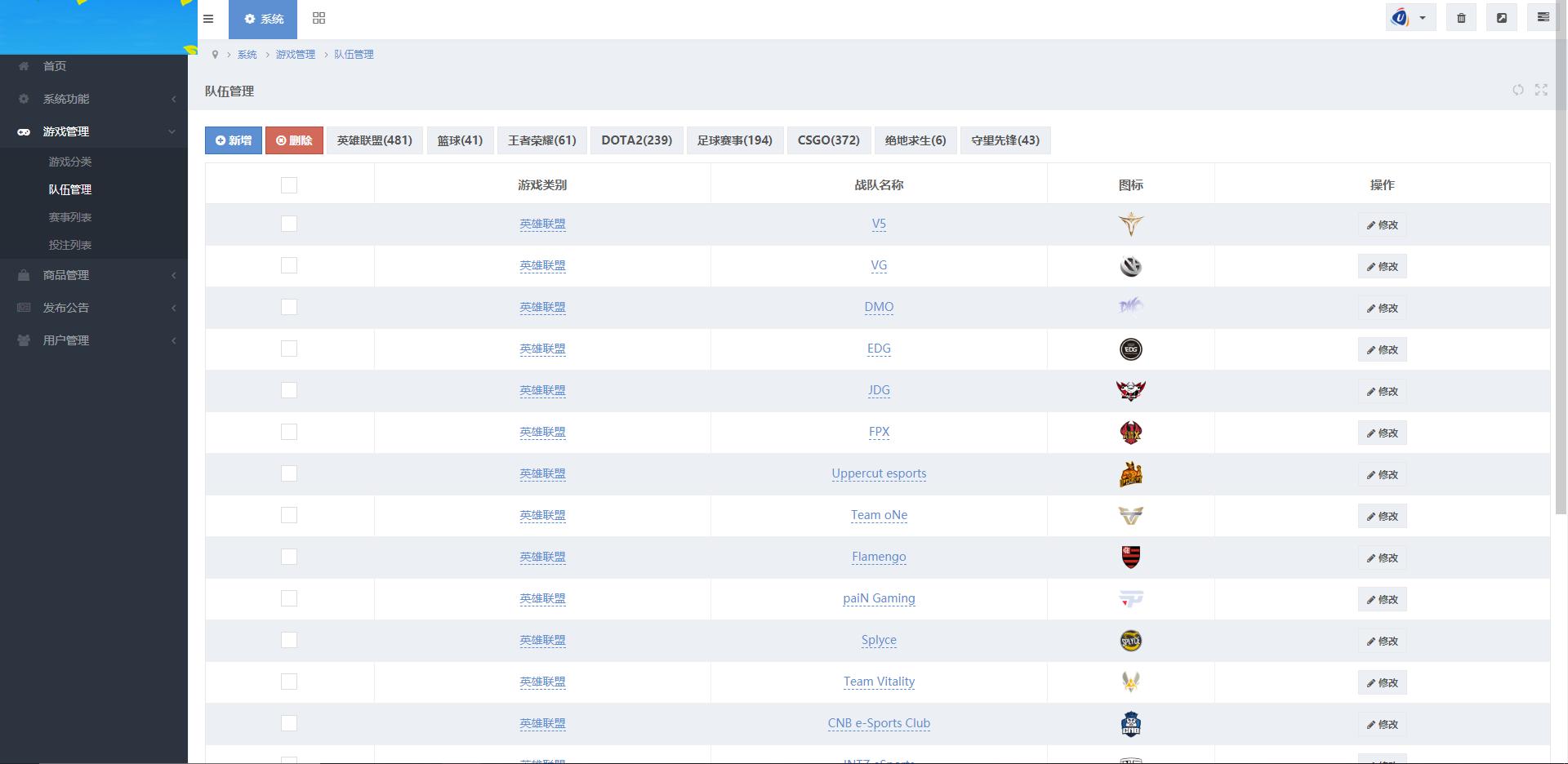Screen dimensions: 1568x764
Task: Open 赛事列表 in sidebar submenu
Action: coord(70,217)
